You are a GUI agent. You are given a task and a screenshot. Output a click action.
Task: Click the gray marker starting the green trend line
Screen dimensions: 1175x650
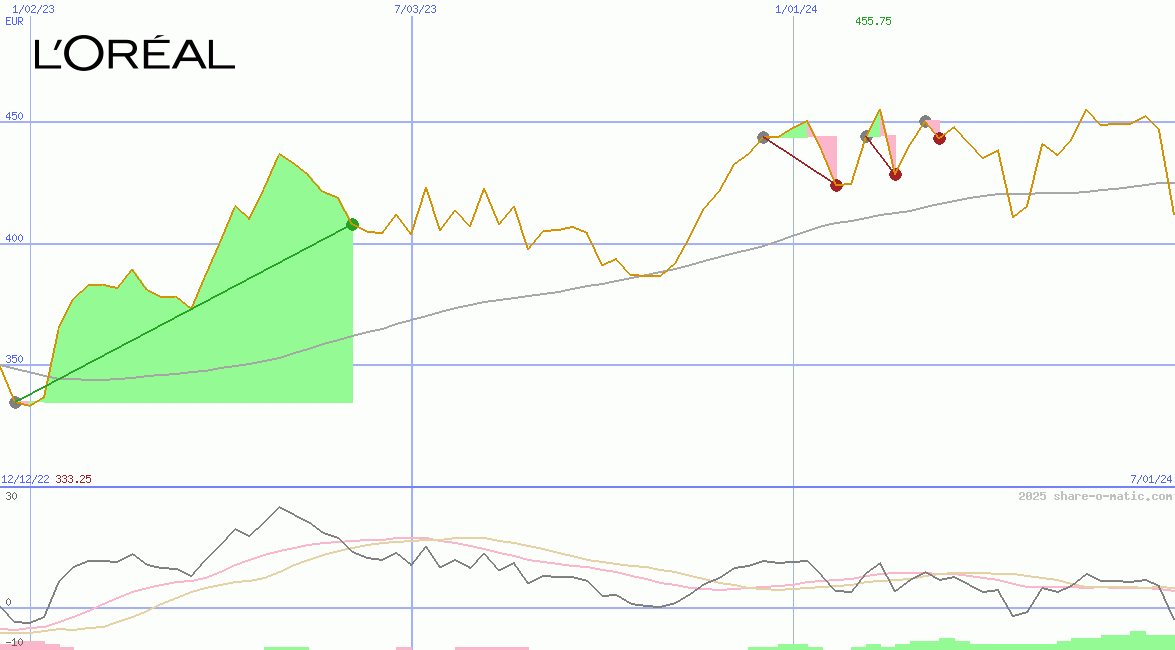coord(15,402)
